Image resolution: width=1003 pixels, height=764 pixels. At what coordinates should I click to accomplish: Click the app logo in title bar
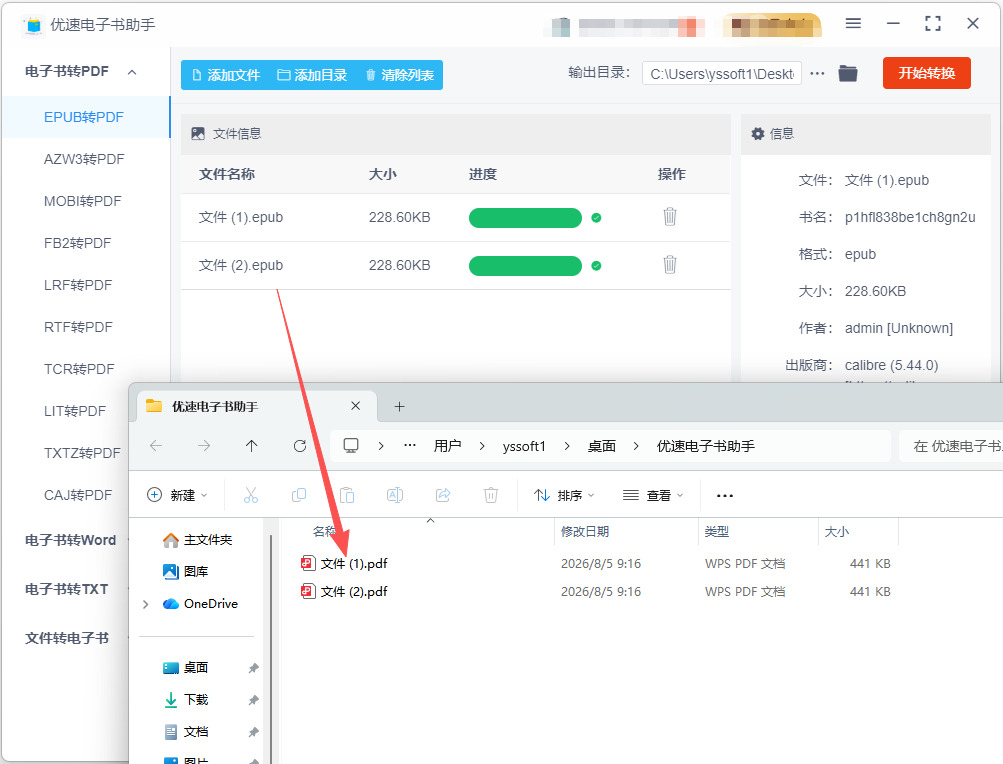(34, 25)
